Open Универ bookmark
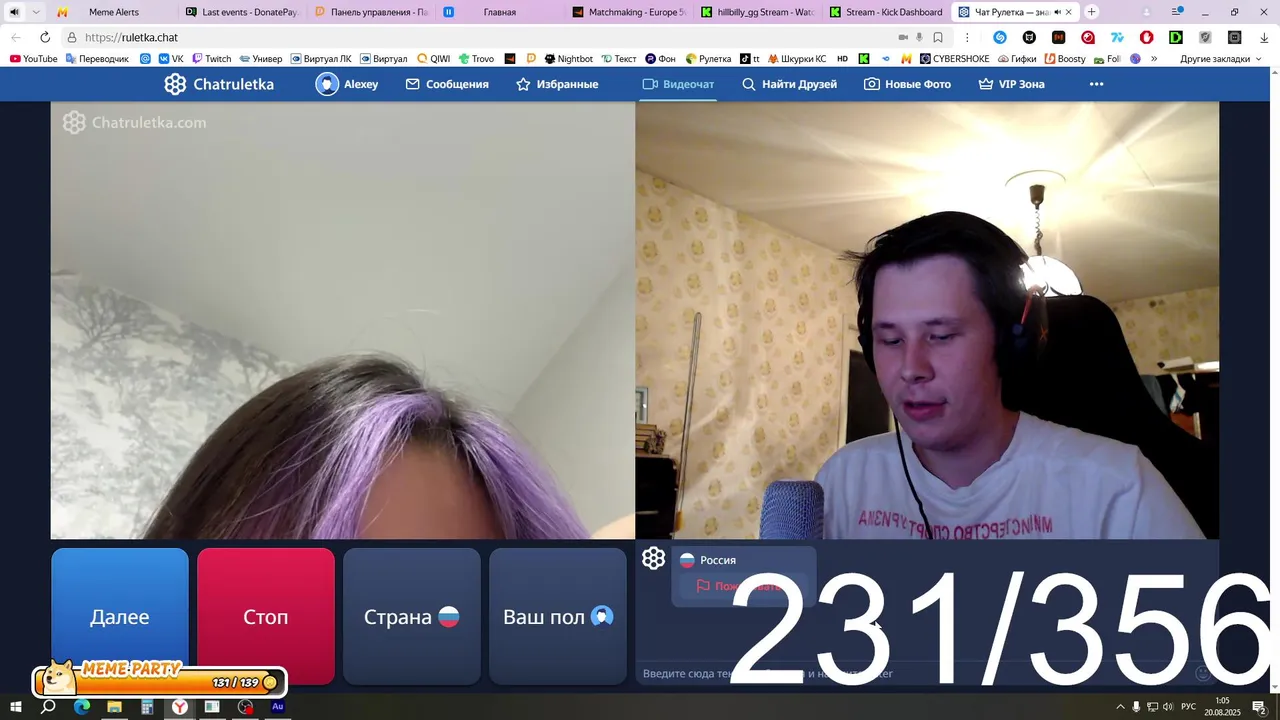Viewport: 1280px width, 720px height. (260, 59)
